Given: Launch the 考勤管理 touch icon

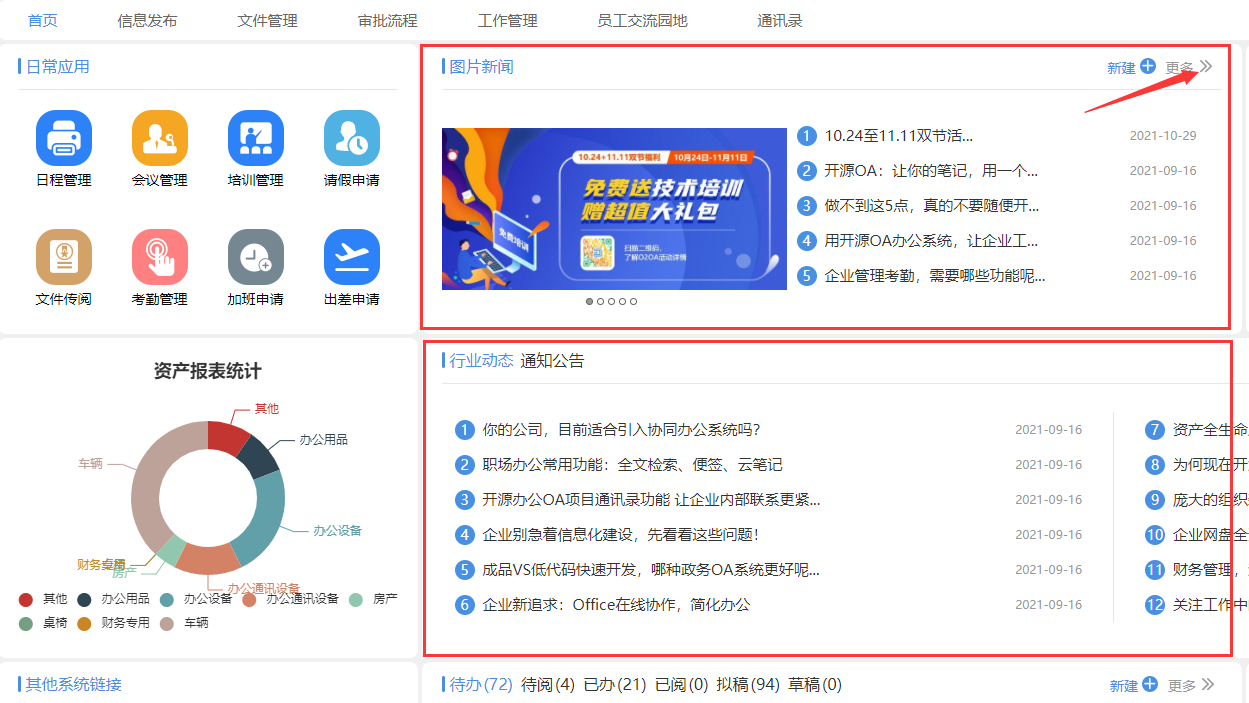Looking at the screenshot, I should coord(160,257).
